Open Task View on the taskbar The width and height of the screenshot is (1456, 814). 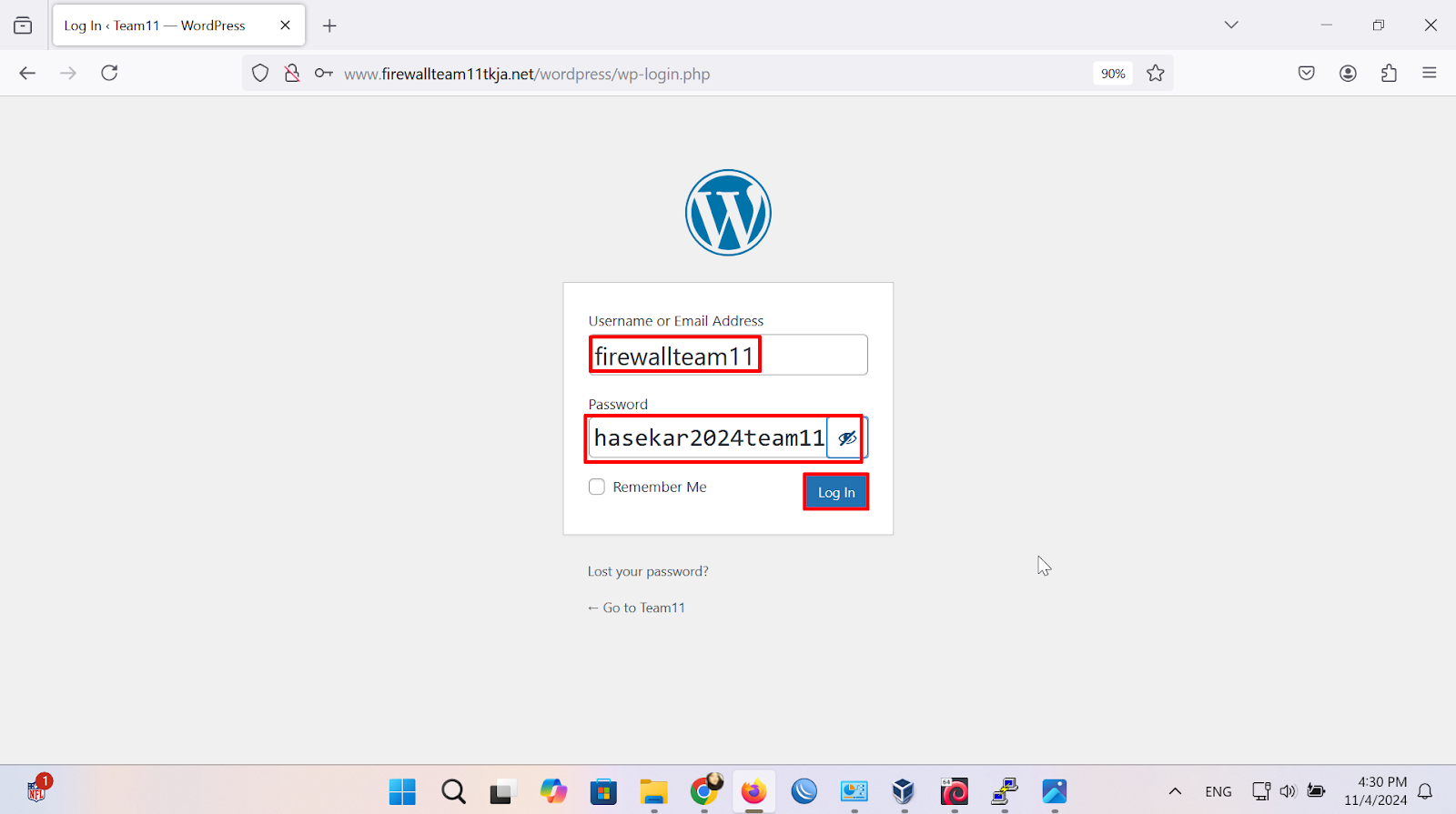[502, 791]
